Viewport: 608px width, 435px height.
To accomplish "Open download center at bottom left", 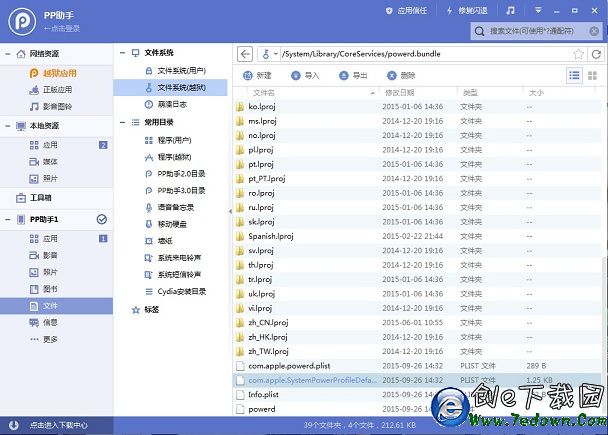I will 57,425.
